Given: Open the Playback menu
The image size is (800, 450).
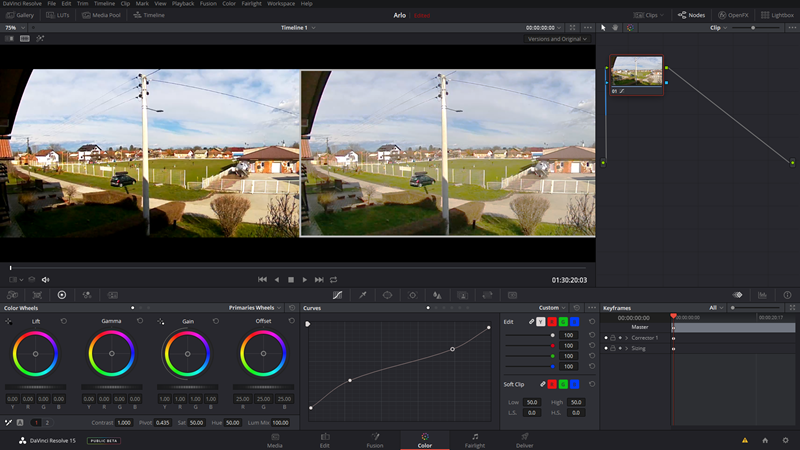Looking at the screenshot, I should (183, 4).
